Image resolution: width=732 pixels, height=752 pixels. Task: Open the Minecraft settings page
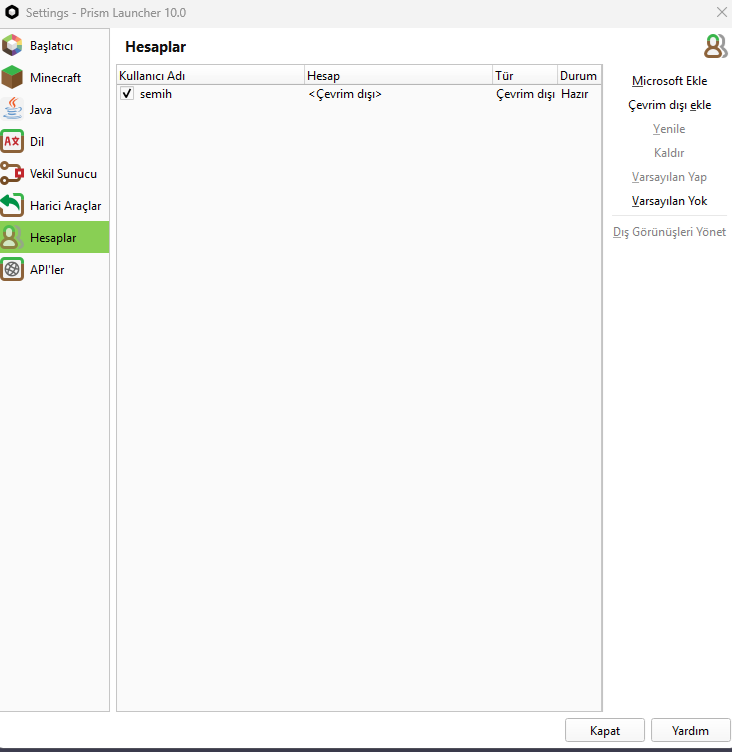[x=55, y=77]
